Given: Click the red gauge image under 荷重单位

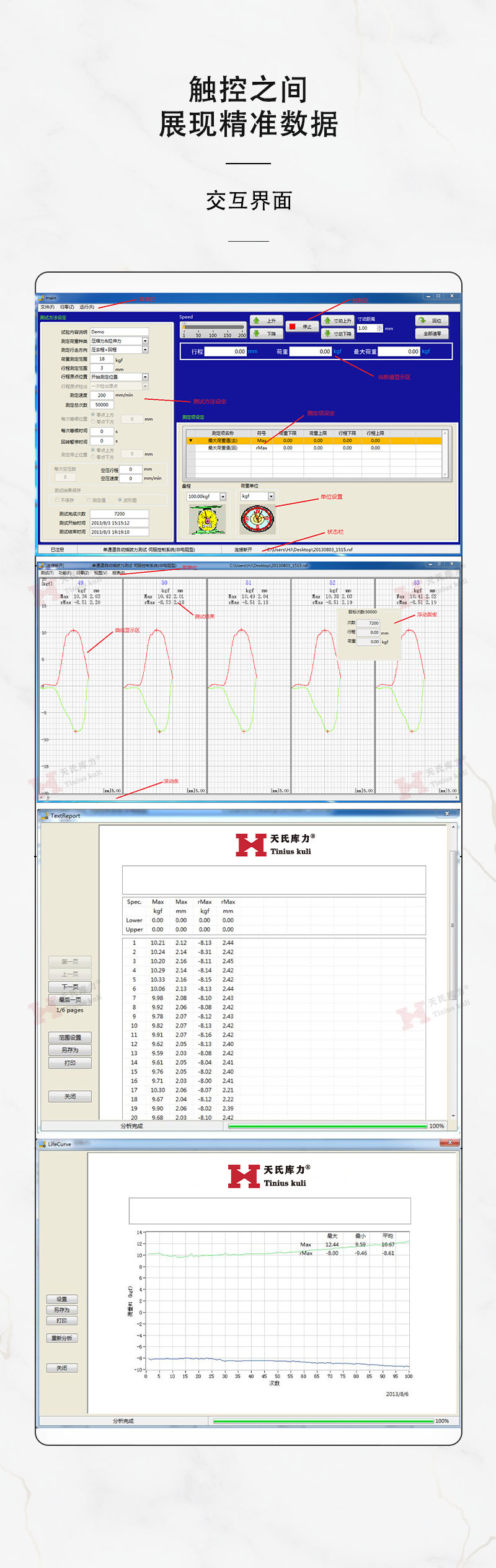Looking at the screenshot, I should pyautogui.click(x=257, y=519).
